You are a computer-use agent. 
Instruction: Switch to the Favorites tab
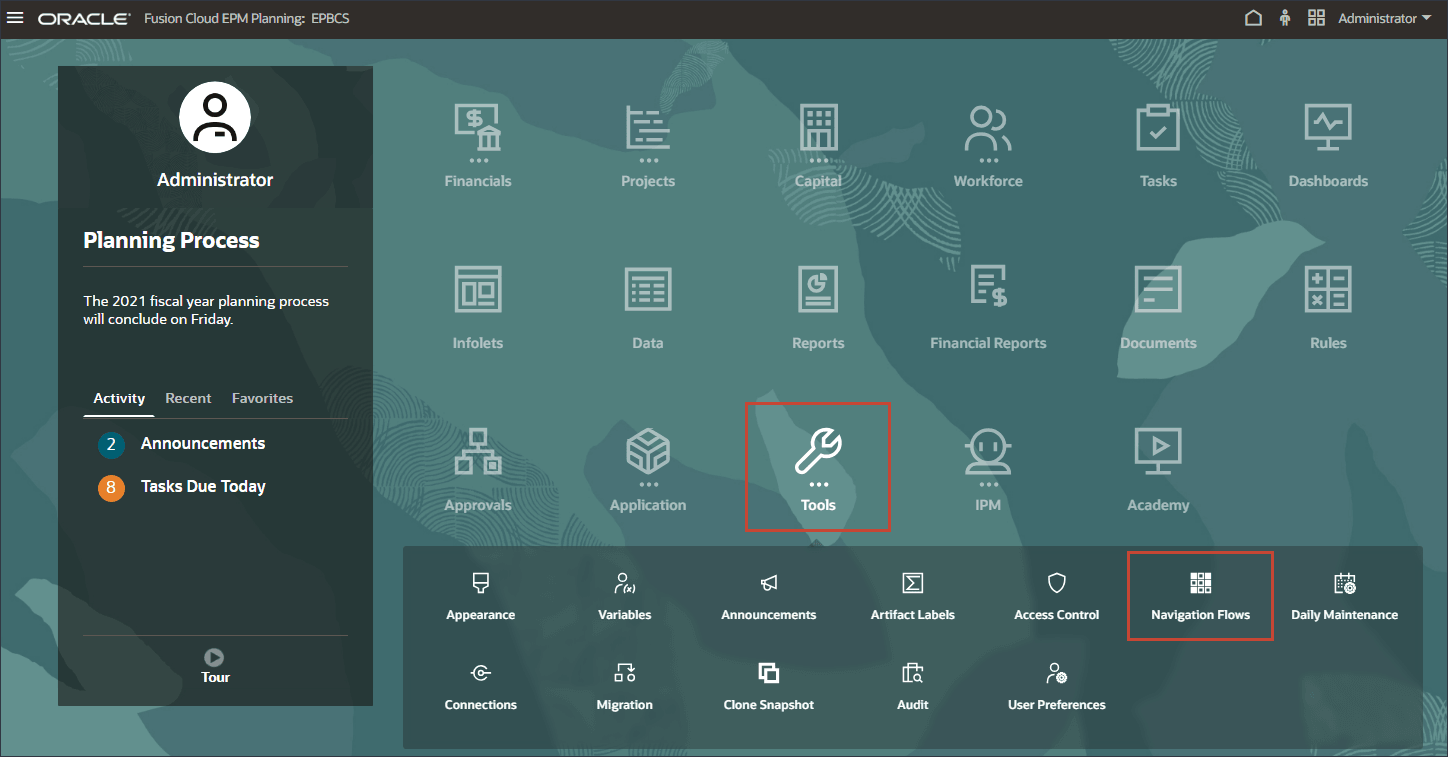(x=262, y=398)
